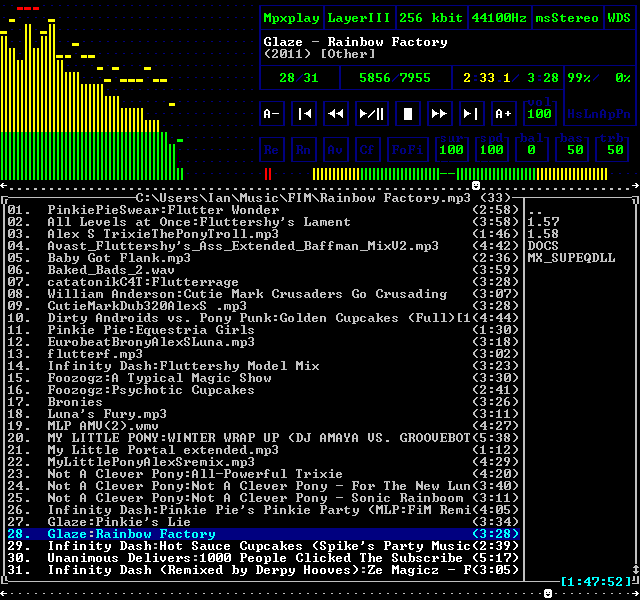Open the '..' parent directory entry
The width and height of the screenshot is (640, 600).
535,213
